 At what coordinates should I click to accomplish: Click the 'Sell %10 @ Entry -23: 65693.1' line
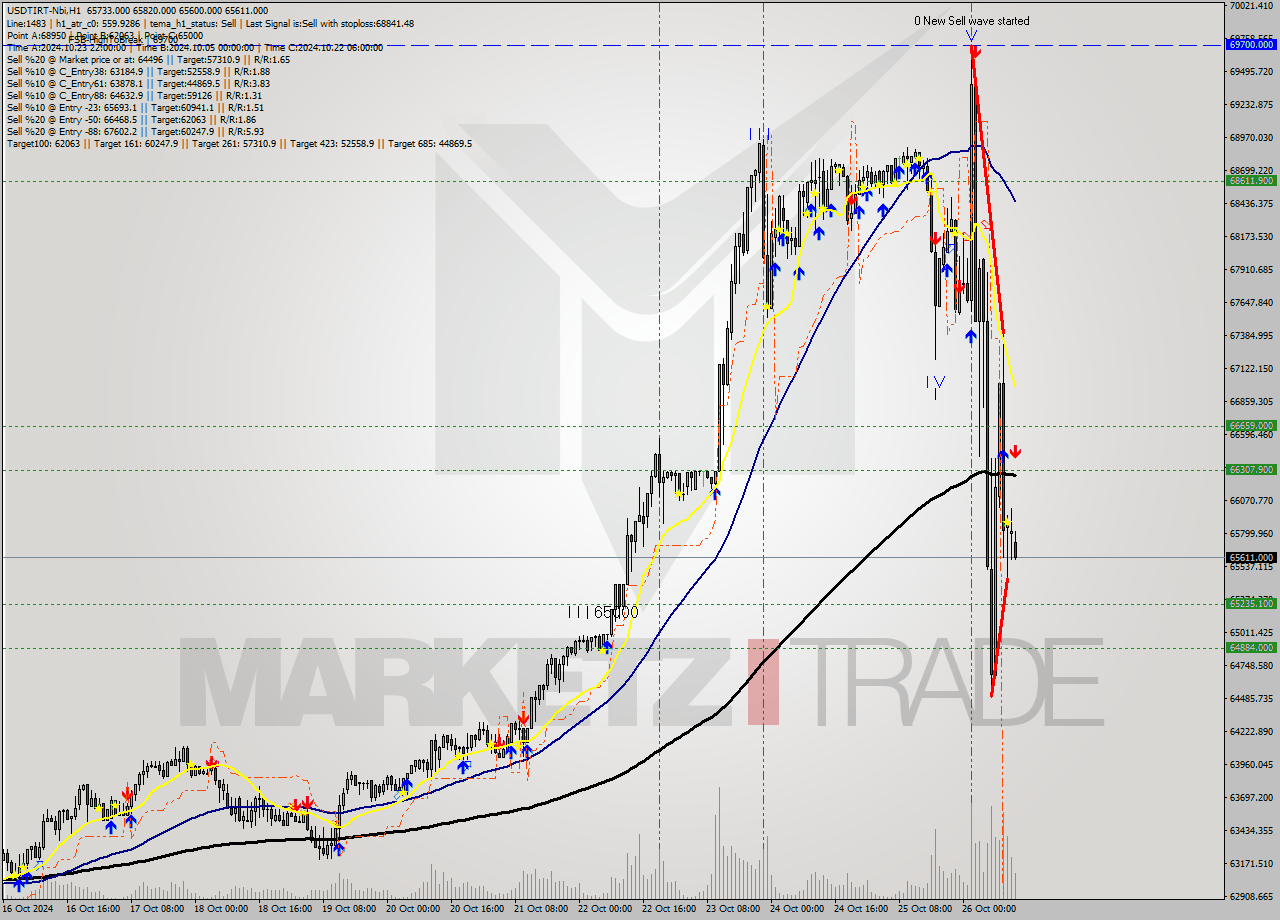pos(135,107)
